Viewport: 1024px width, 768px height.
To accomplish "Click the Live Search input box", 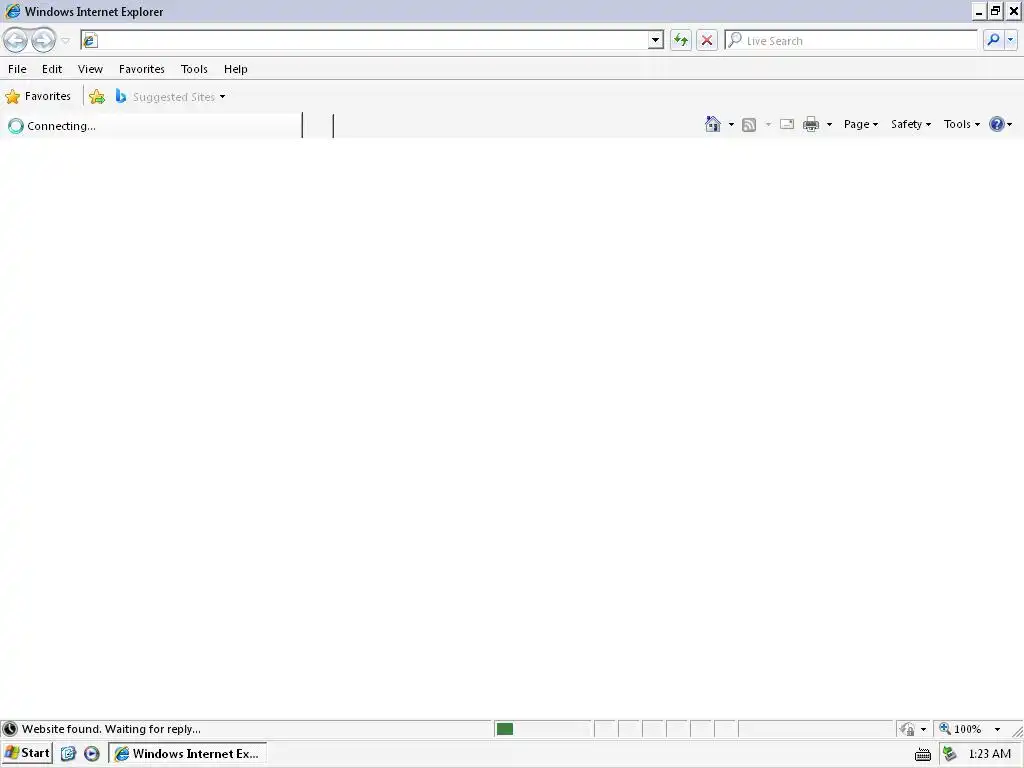I will point(851,40).
